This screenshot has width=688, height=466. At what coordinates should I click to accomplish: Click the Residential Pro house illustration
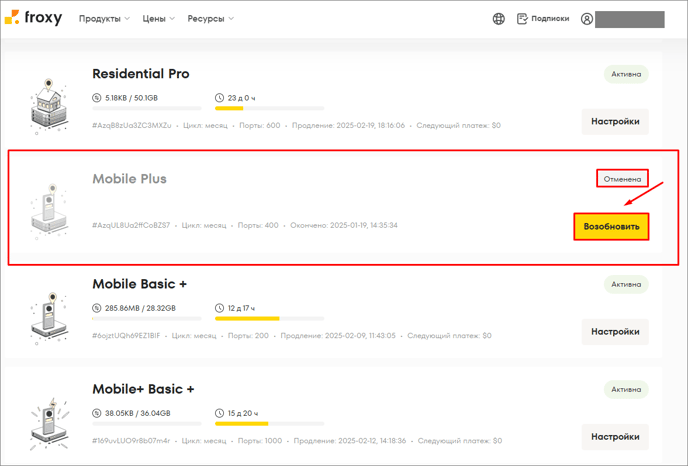49,106
